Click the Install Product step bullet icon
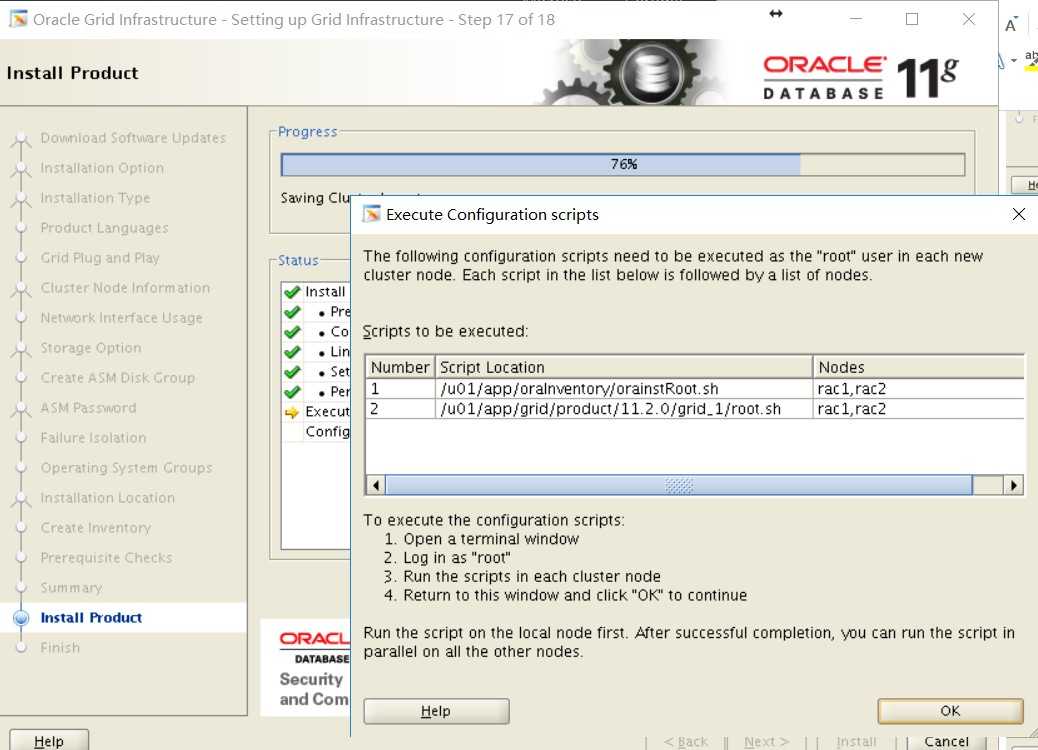Viewport: 1038px width, 750px height. [x=21, y=618]
